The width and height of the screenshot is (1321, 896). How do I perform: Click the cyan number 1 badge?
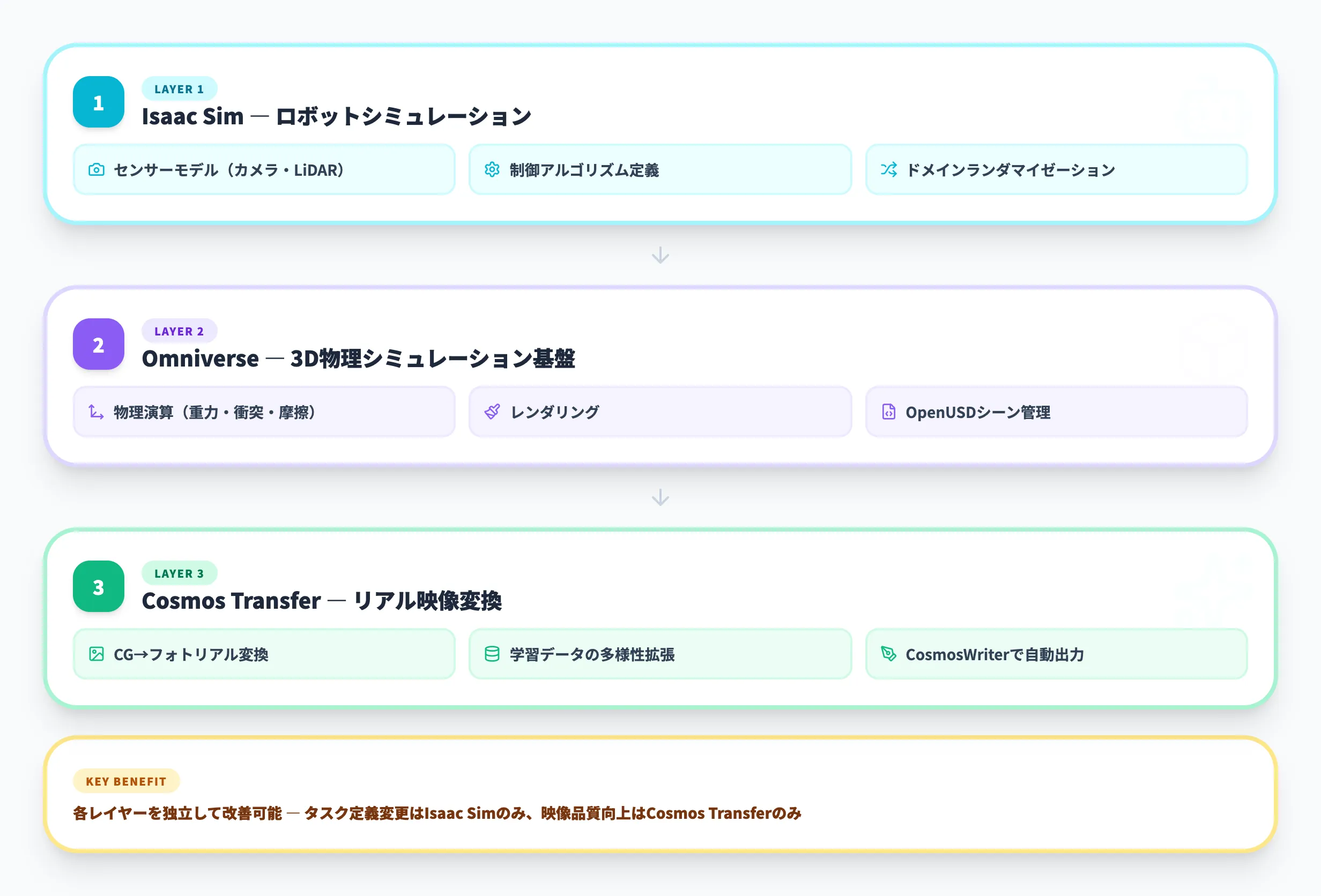(x=98, y=102)
